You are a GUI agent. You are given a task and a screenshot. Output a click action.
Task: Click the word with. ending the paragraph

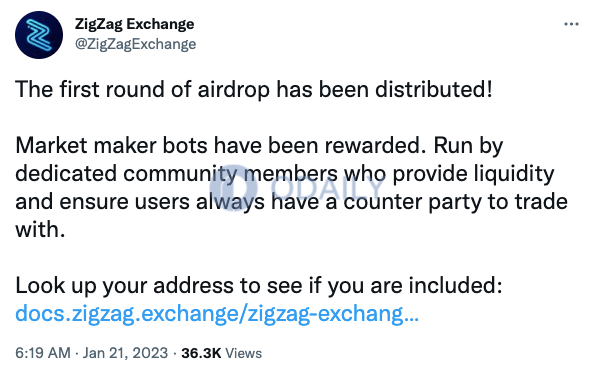click(40, 230)
